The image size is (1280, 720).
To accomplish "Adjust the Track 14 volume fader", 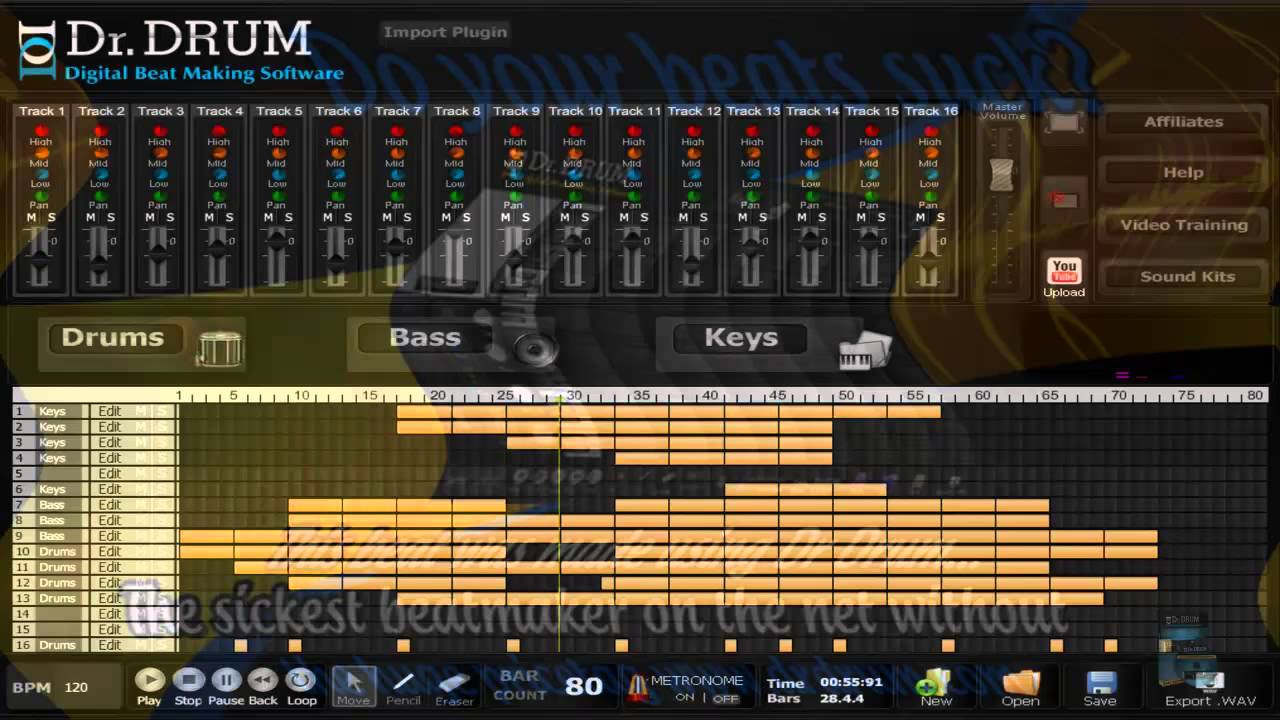I will [x=810, y=240].
